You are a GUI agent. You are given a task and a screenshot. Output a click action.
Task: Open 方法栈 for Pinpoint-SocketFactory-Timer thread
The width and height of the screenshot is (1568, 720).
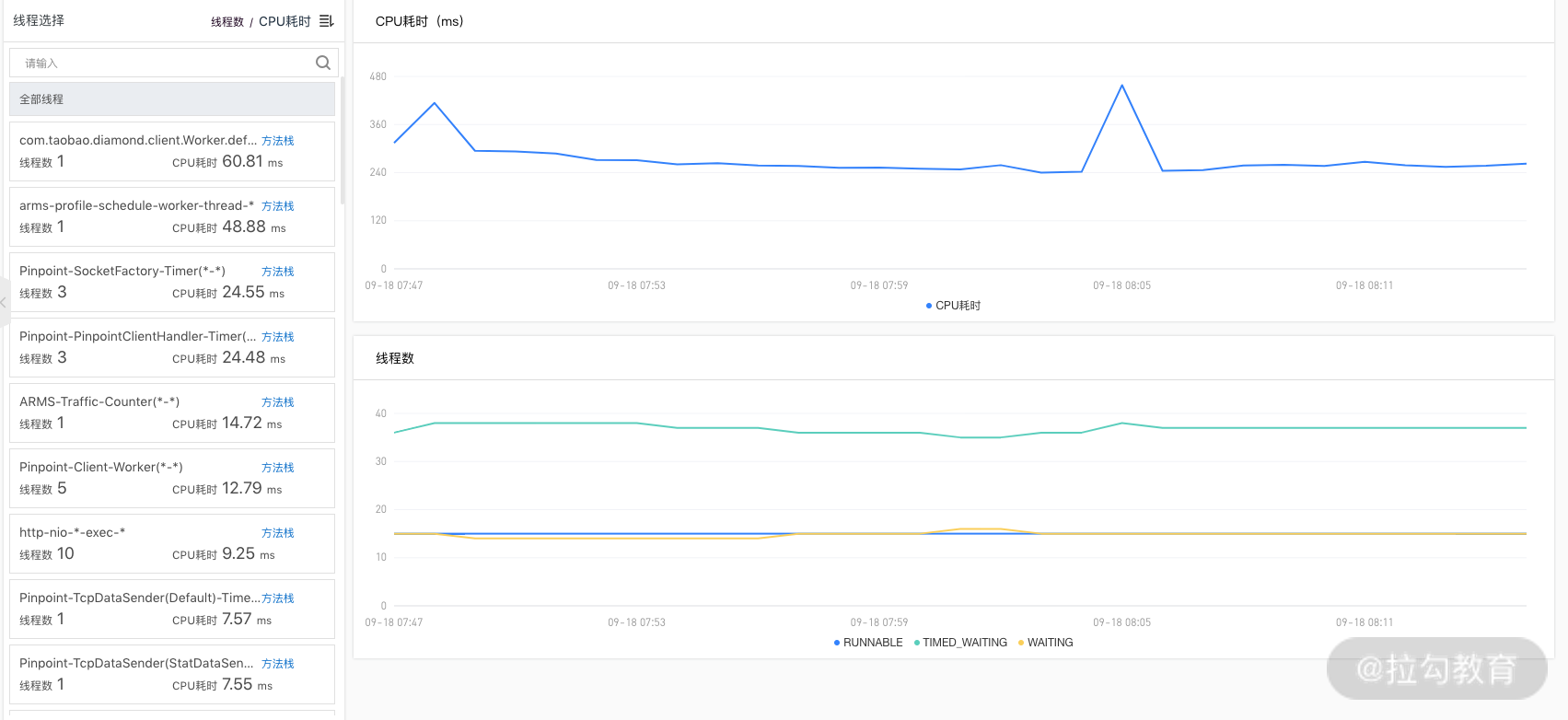pos(277,272)
